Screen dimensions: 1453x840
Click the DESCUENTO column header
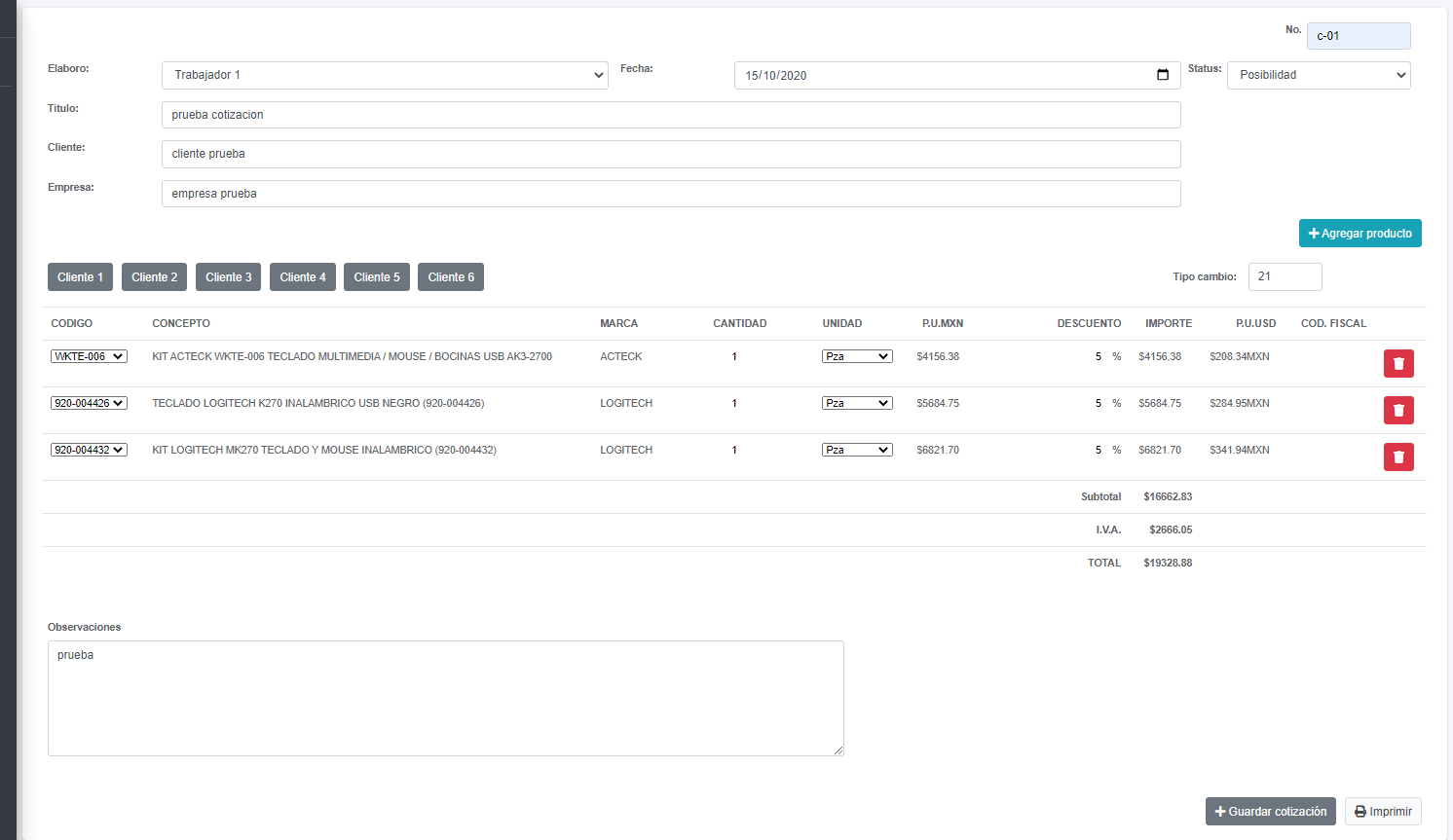[x=1089, y=323]
